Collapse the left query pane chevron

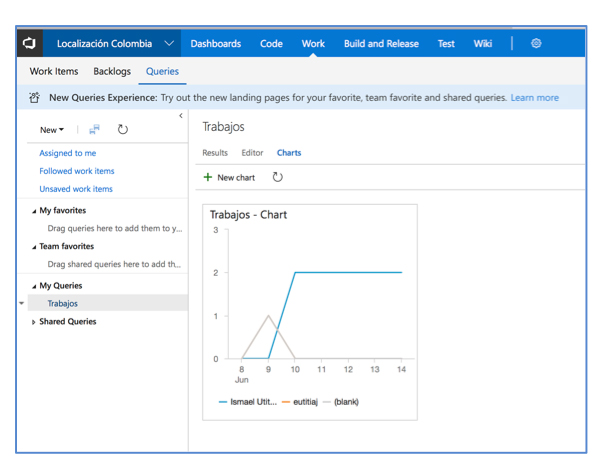click(181, 116)
